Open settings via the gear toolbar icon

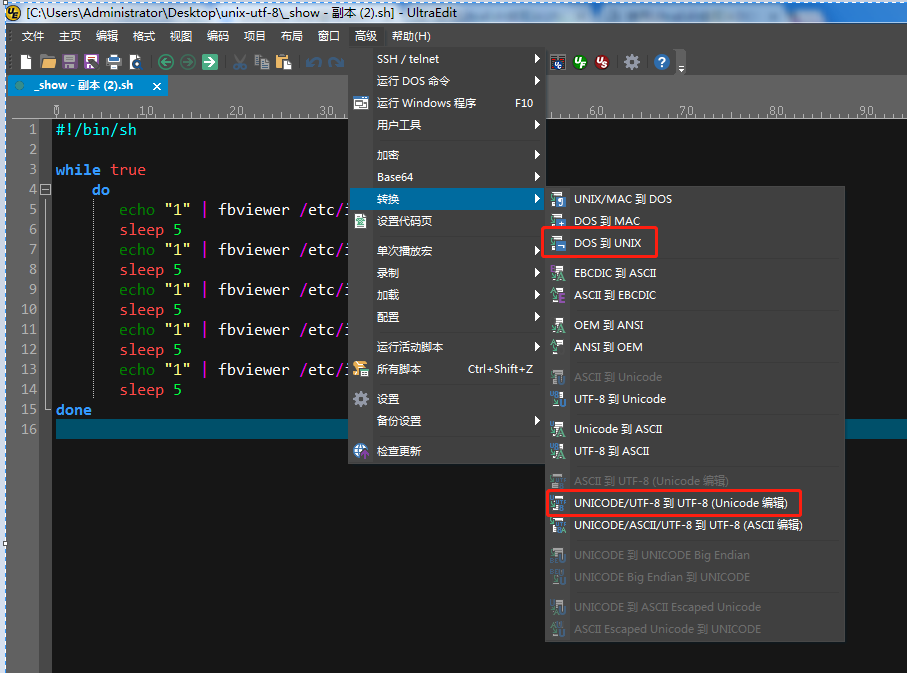(x=632, y=61)
